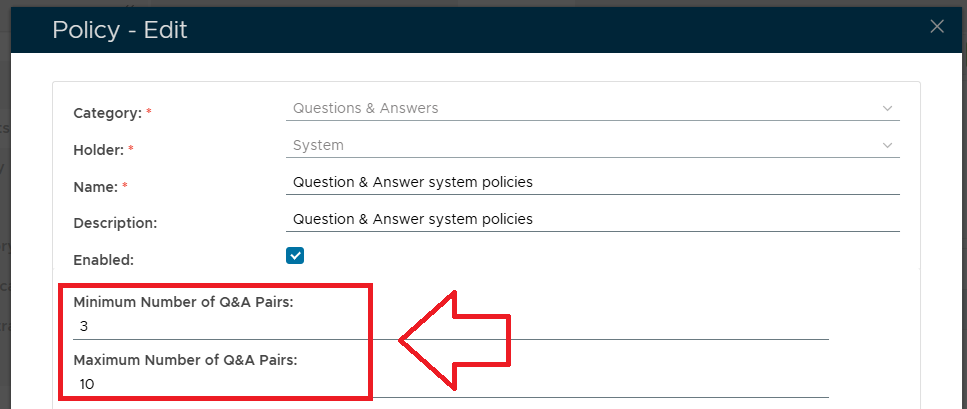Click the chevron arrow in the Holder field

tap(887, 145)
